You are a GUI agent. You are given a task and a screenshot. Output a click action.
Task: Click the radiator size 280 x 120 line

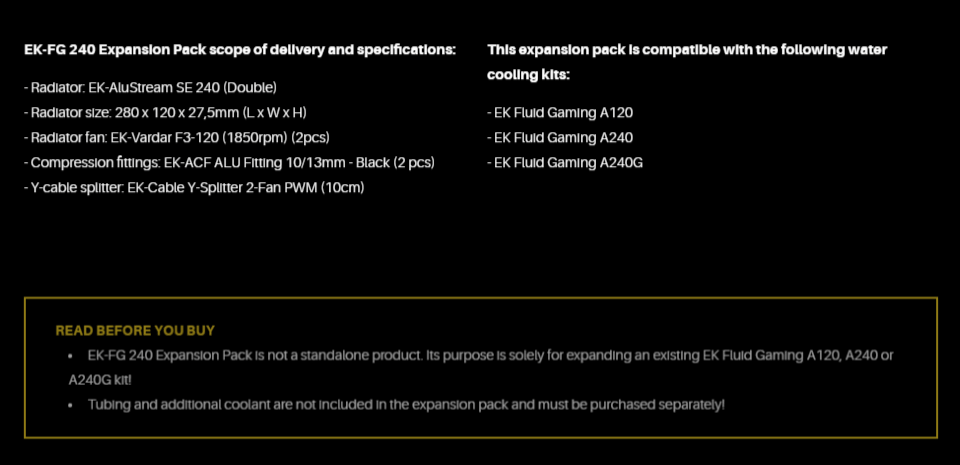(x=165, y=113)
